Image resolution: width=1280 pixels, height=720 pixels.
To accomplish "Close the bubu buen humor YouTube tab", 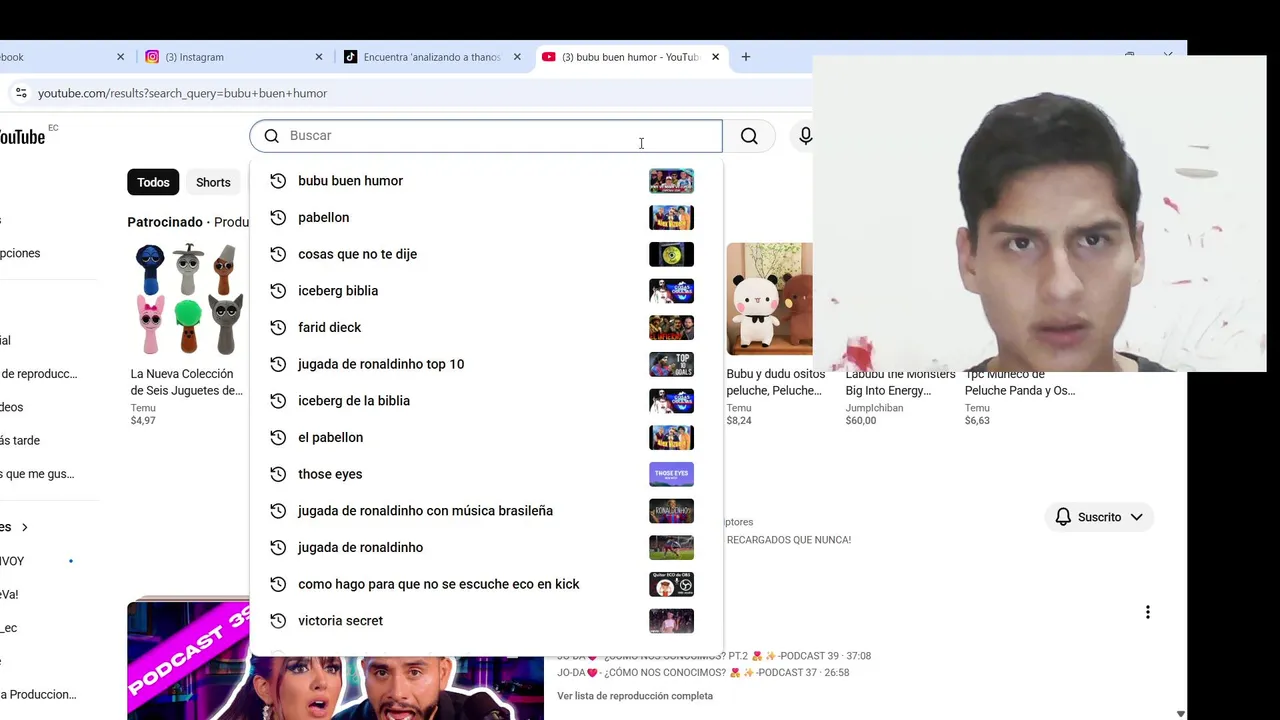I will pos(715,57).
